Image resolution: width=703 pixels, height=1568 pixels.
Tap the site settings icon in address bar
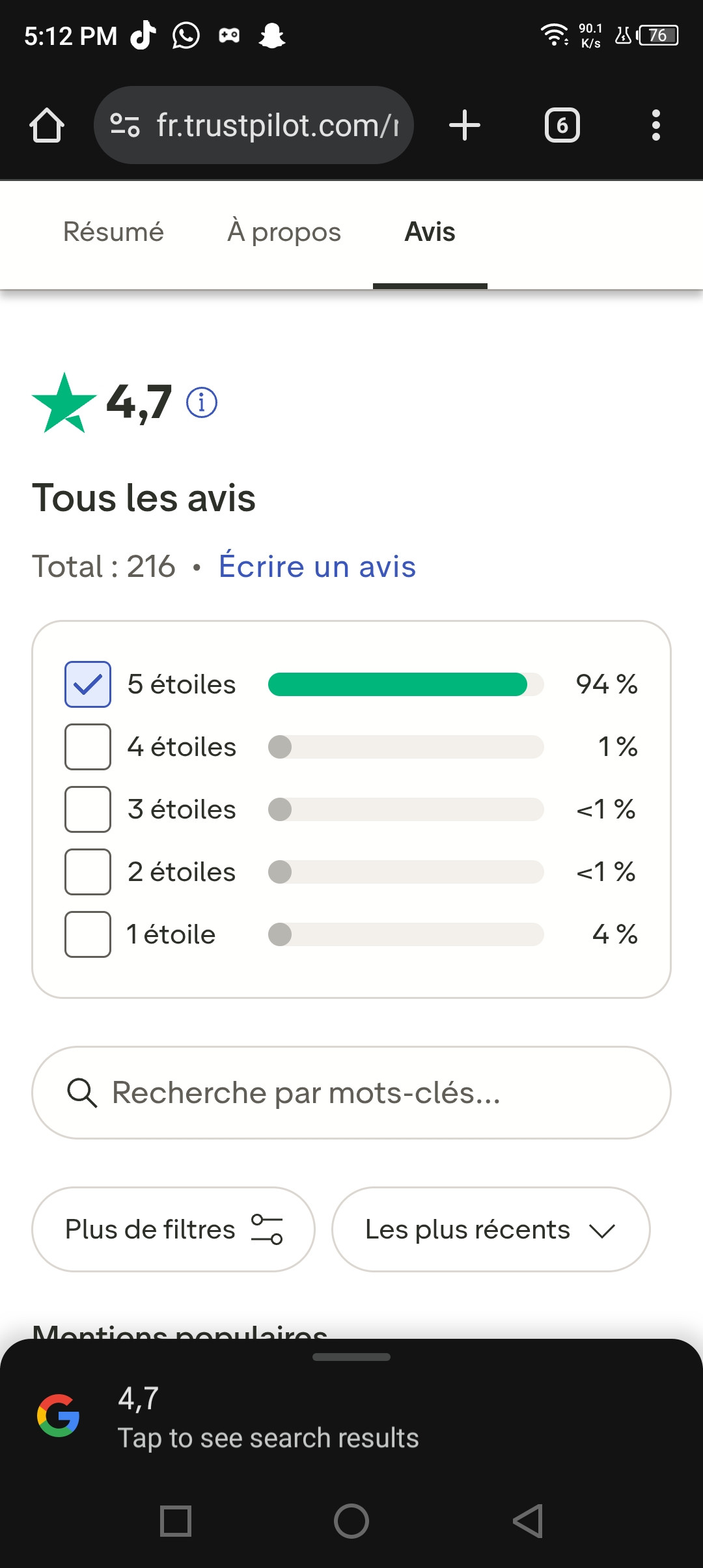pos(125,125)
